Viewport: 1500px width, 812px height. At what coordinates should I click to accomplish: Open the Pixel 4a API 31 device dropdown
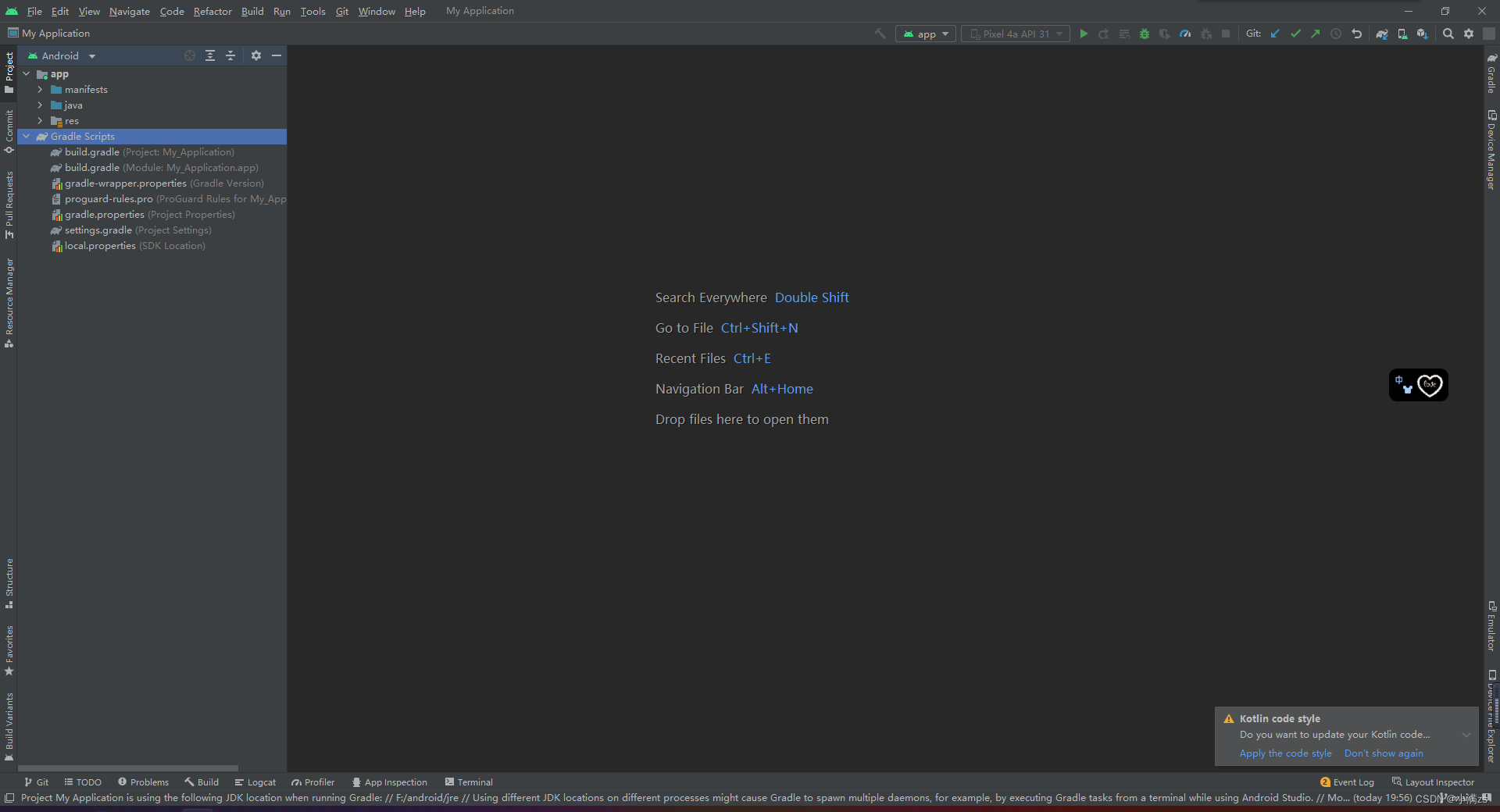1016,34
